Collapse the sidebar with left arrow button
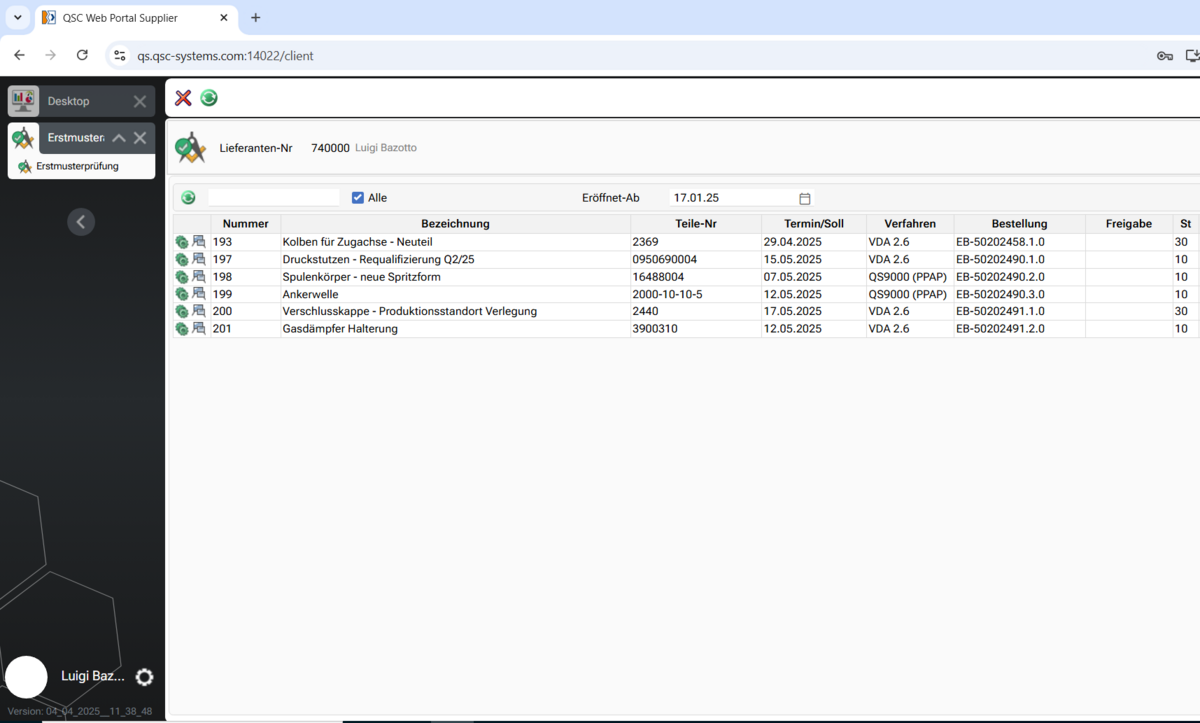 81,222
